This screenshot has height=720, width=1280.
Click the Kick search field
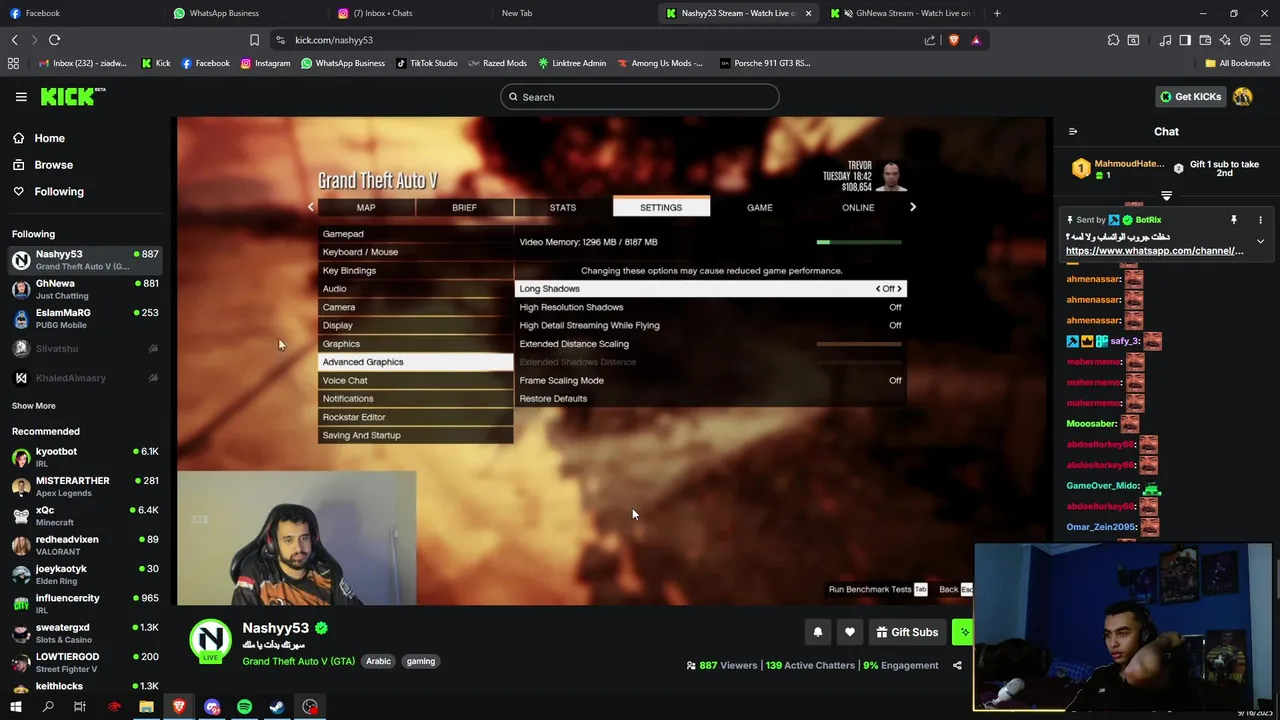pyautogui.click(x=640, y=97)
